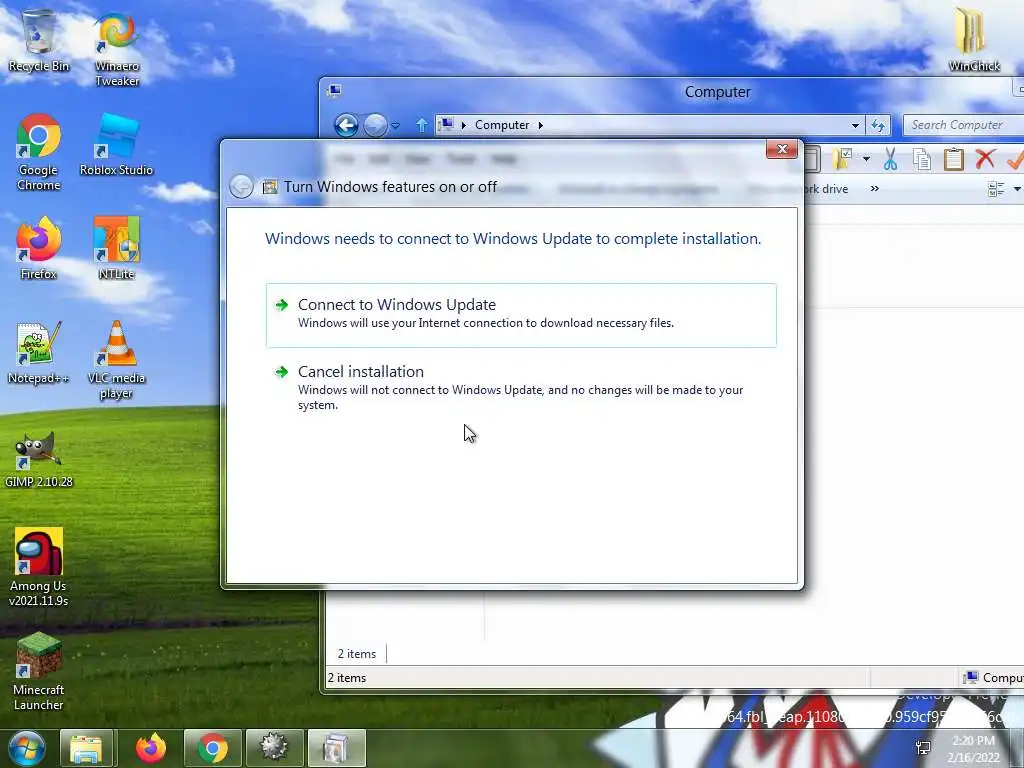Open Chrome from taskbar
The width and height of the screenshot is (1024, 768).
(213, 748)
